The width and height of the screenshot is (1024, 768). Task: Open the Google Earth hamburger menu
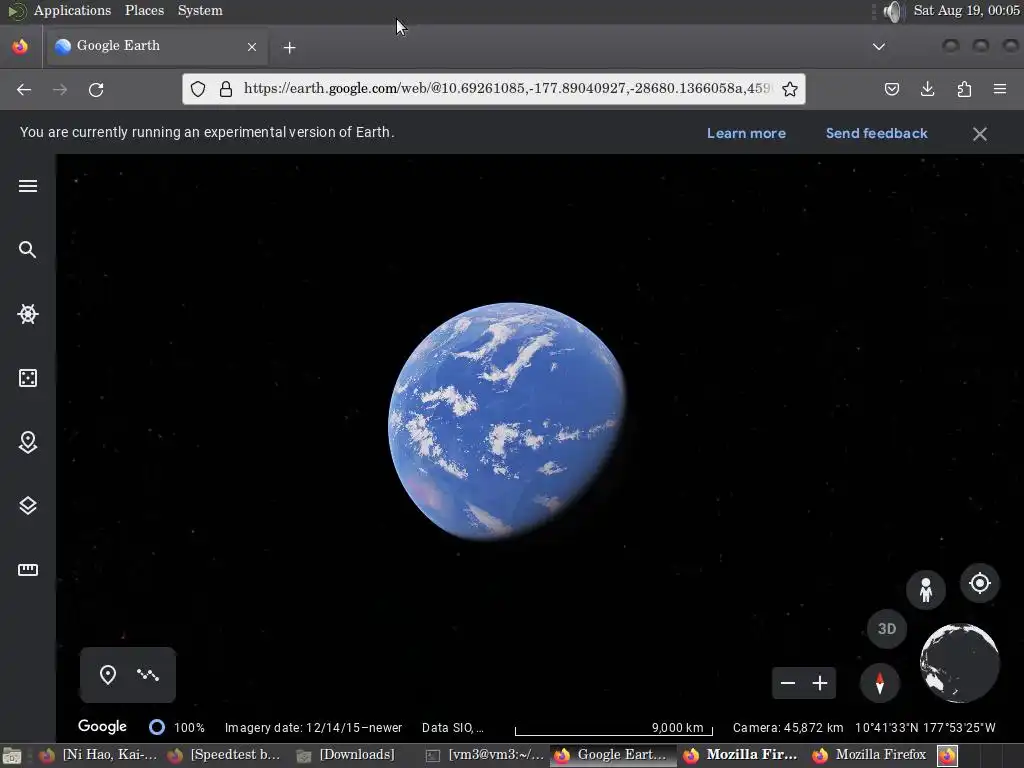pos(27,186)
